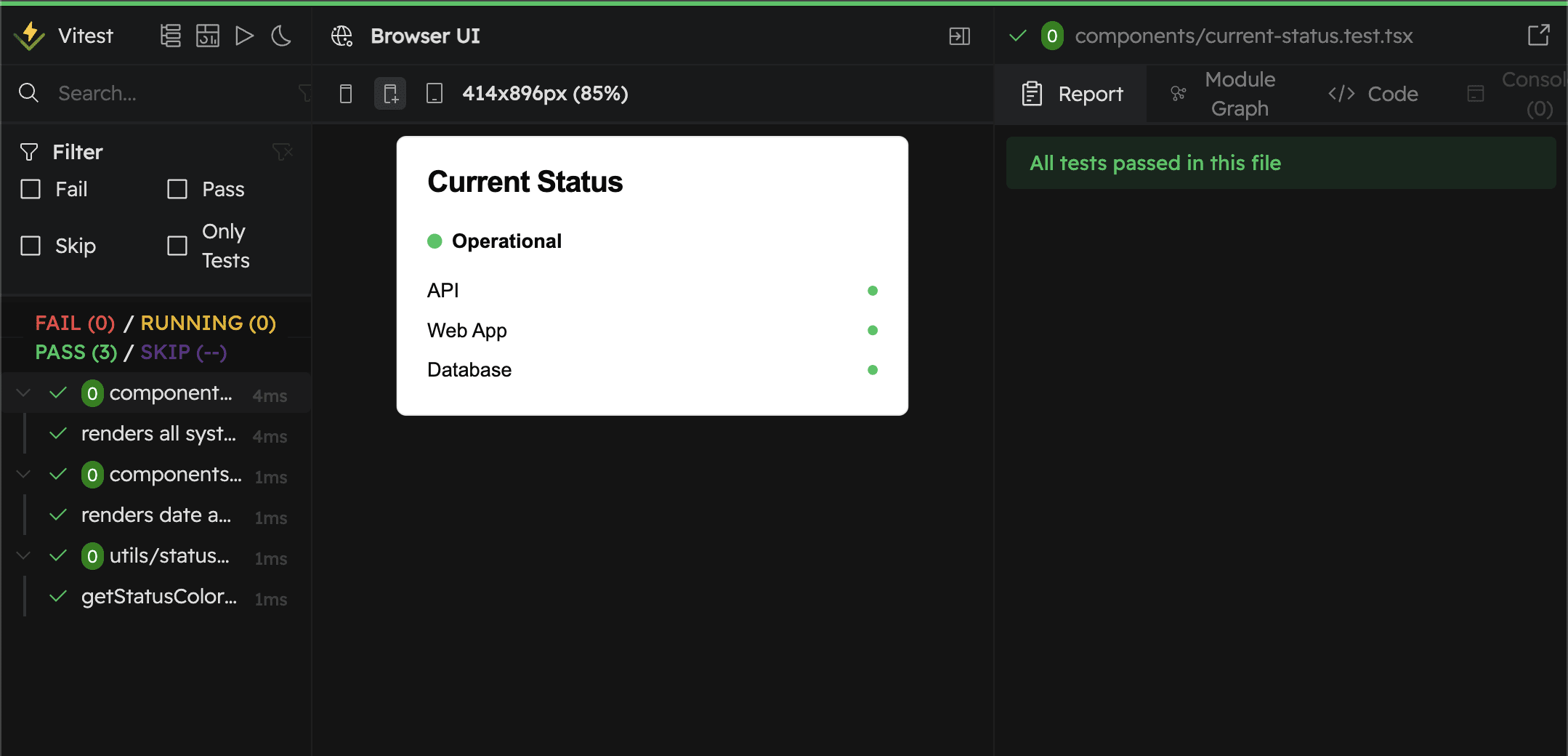Collapse the utils/status test group

[x=22, y=555]
